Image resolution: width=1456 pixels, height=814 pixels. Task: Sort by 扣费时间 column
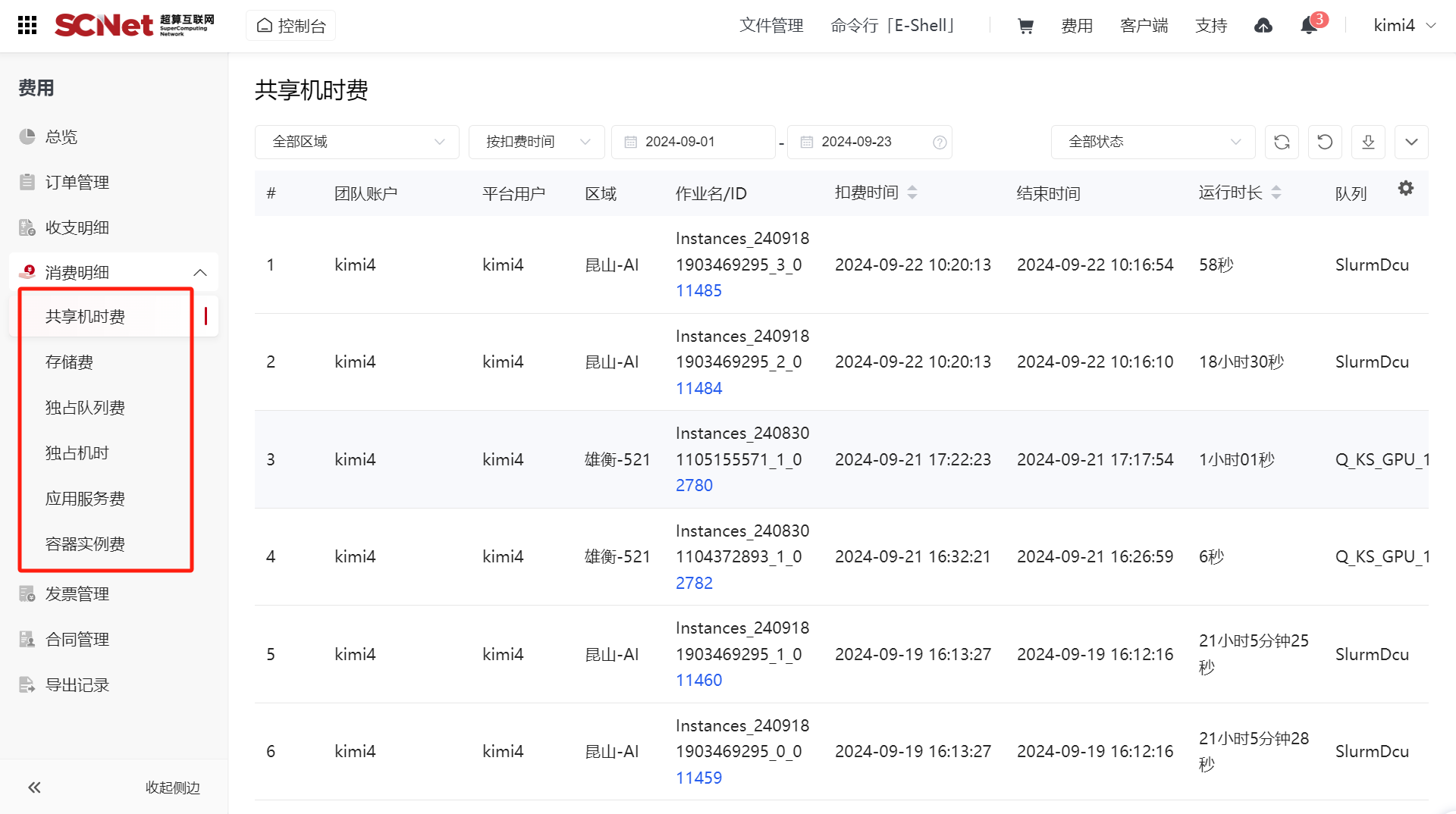coord(912,193)
